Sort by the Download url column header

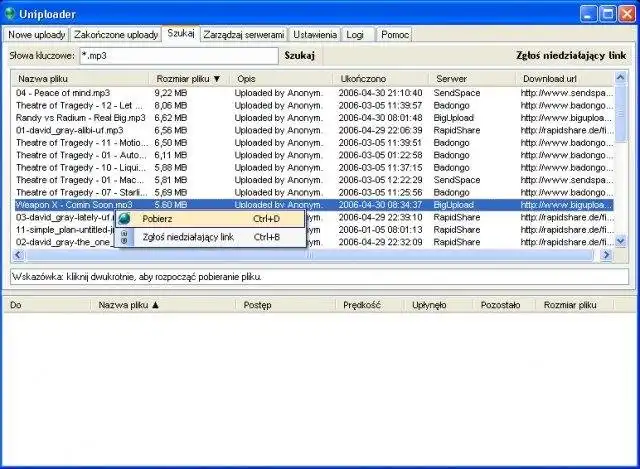pyautogui.click(x=565, y=79)
